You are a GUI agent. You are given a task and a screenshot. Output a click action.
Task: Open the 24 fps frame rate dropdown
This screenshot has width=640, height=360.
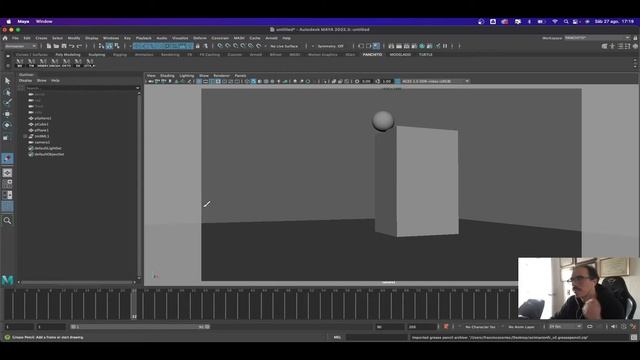click(x=565, y=327)
